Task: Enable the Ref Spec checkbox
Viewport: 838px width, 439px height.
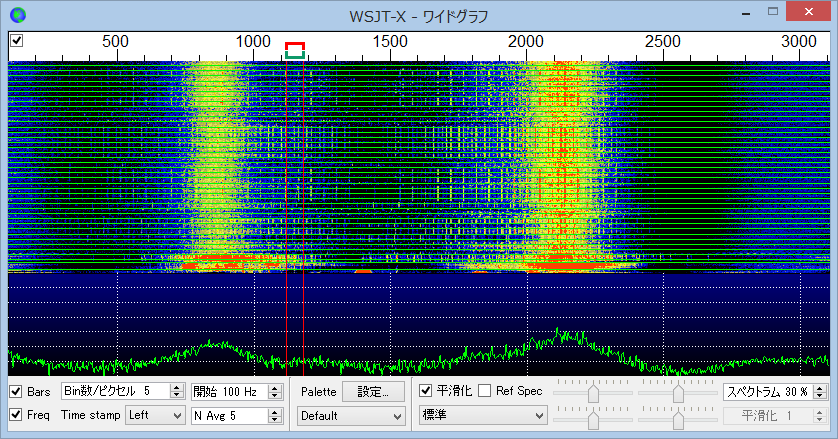Action: click(485, 391)
